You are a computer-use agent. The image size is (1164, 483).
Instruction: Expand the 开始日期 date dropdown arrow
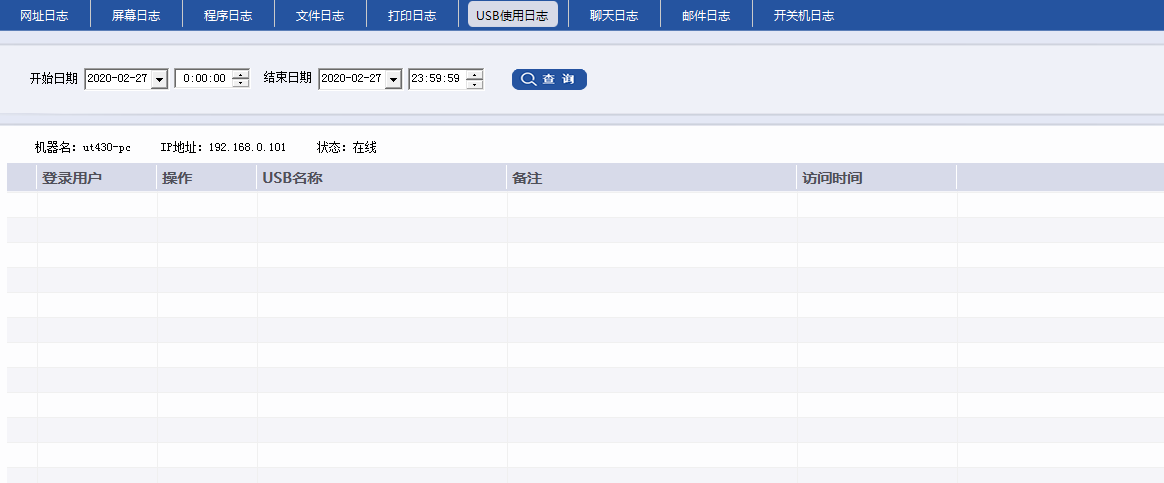click(x=159, y=79)
